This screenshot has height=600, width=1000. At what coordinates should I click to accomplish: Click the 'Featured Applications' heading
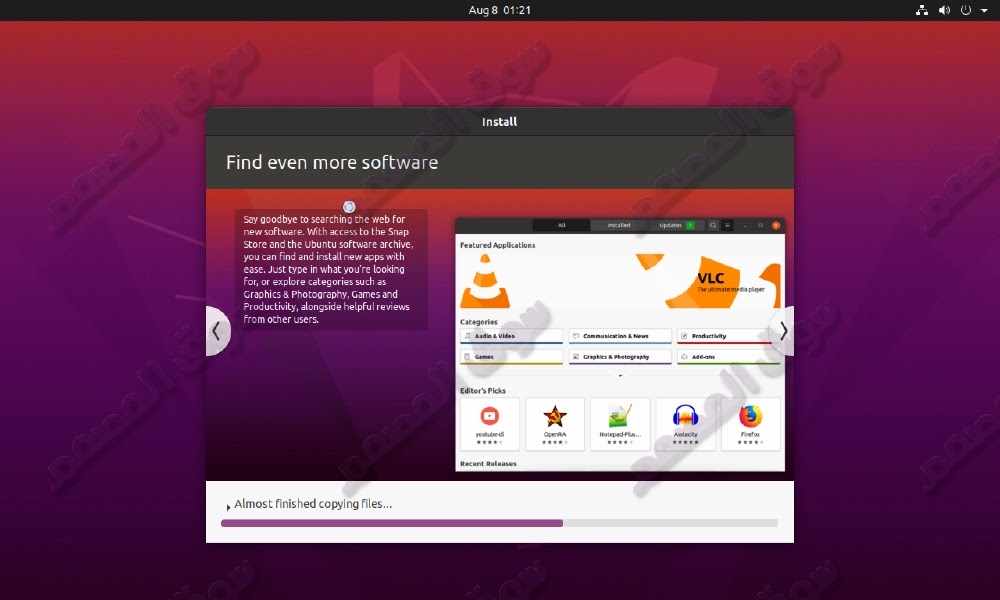pyautogui.click(x=497, y=245)
